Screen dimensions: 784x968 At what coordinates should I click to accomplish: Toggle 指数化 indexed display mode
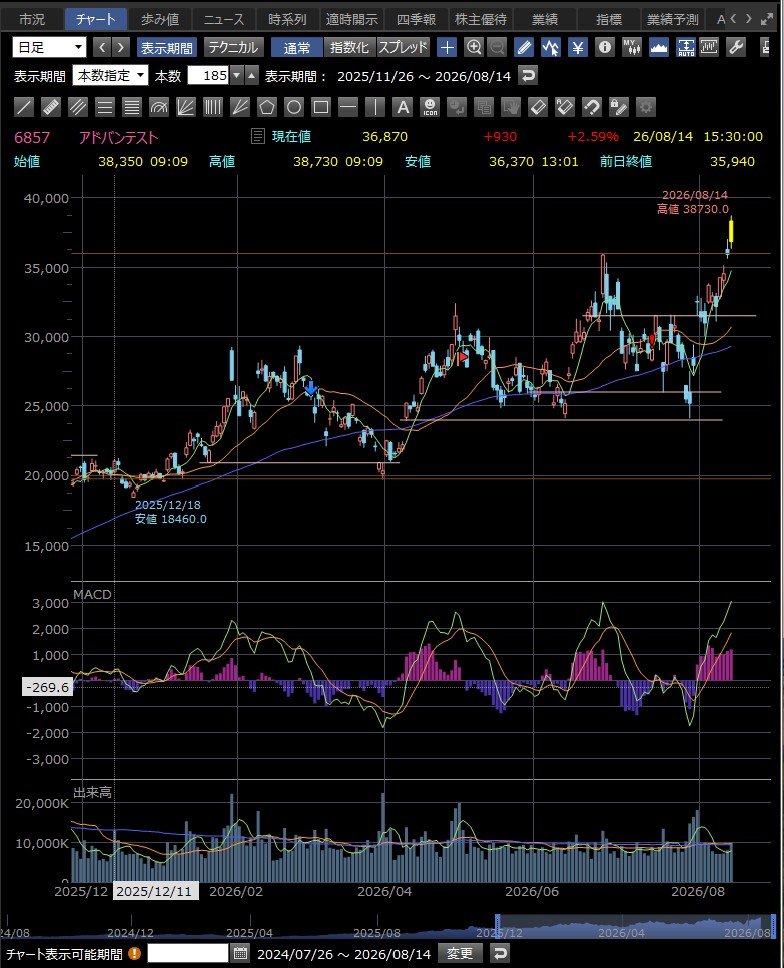tap(349, 47)
